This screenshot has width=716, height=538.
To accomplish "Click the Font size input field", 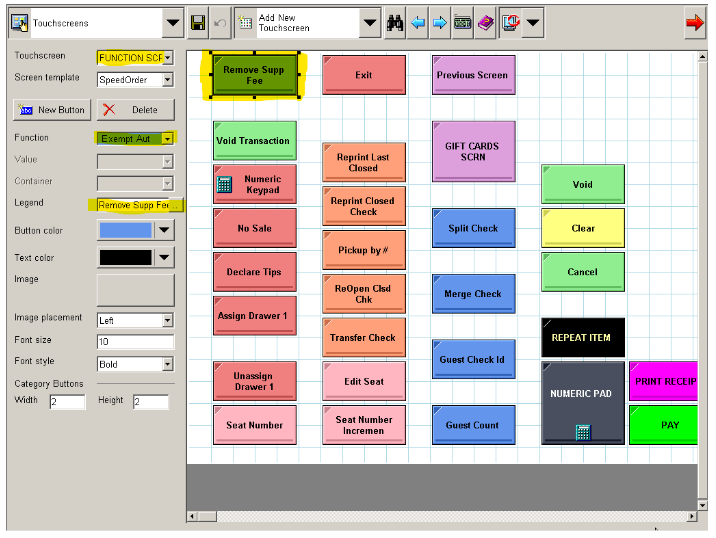I will pos(135,342).
